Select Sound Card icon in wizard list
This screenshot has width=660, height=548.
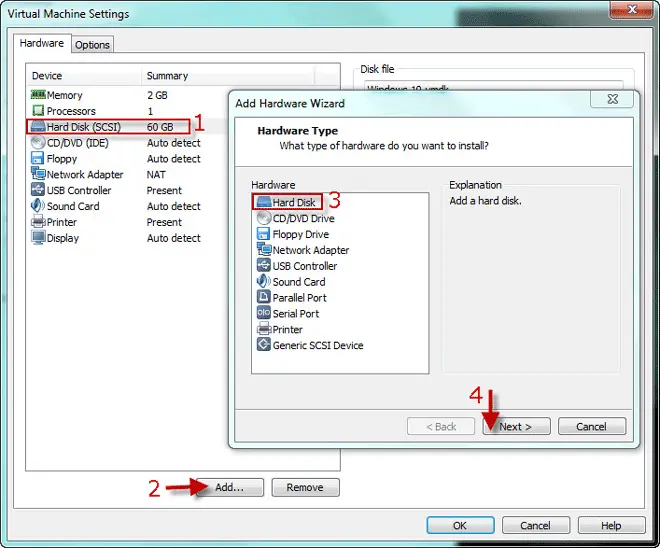(263, 282)
